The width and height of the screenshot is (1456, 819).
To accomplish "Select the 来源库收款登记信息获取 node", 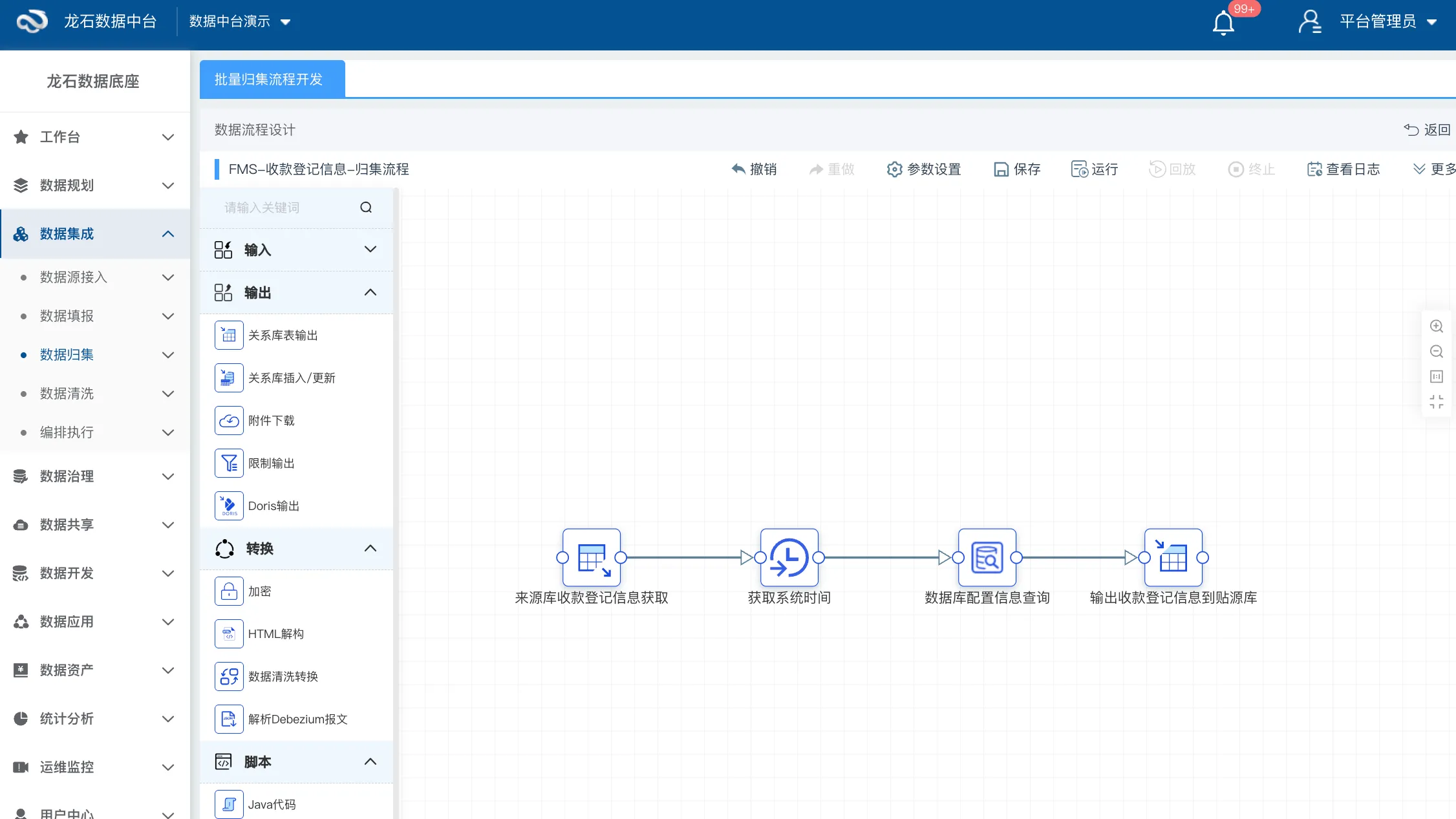I will coord(591,557).
